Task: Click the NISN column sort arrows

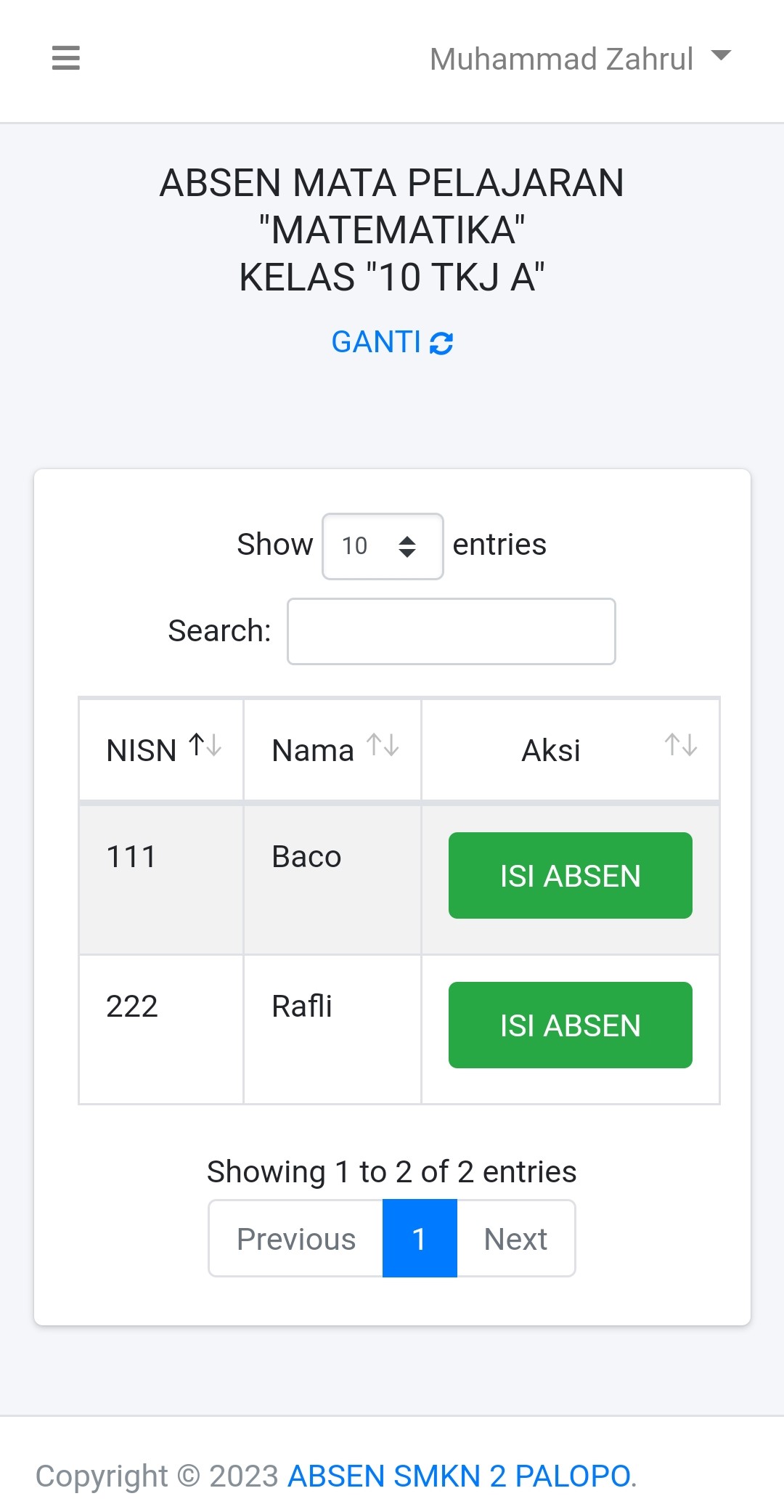Action: click(205, 745)
